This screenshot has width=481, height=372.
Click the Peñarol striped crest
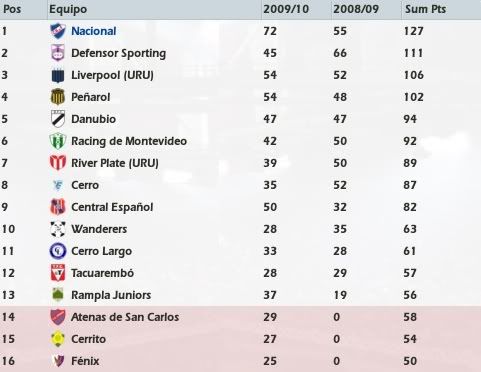[58, 97]
